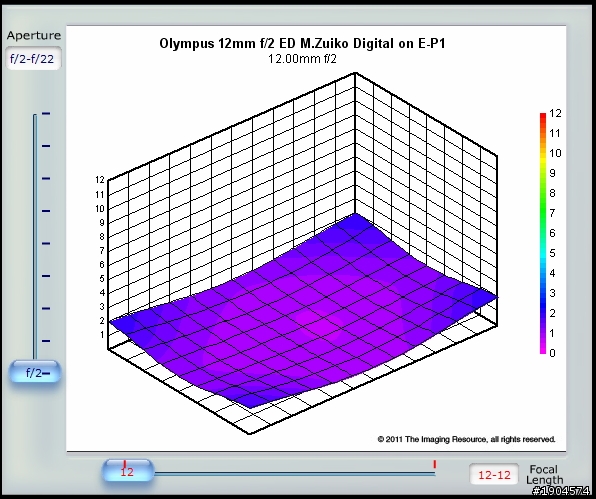Click the chart title Olympus 12mm f/2 ED
The image size is (596, 499).
pyautogui.click(x=302, y=43)
